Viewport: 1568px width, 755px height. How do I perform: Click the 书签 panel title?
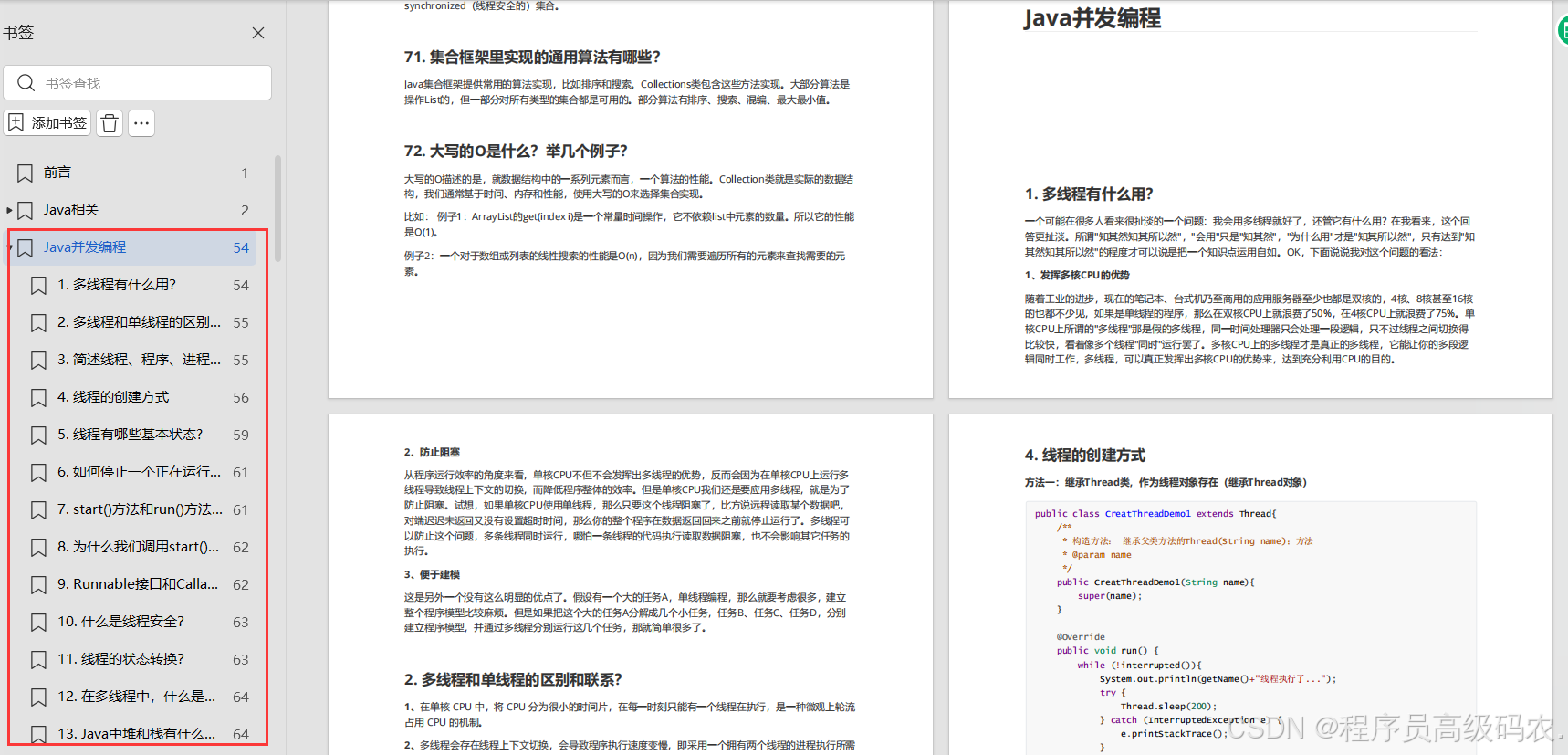[18, 33]
